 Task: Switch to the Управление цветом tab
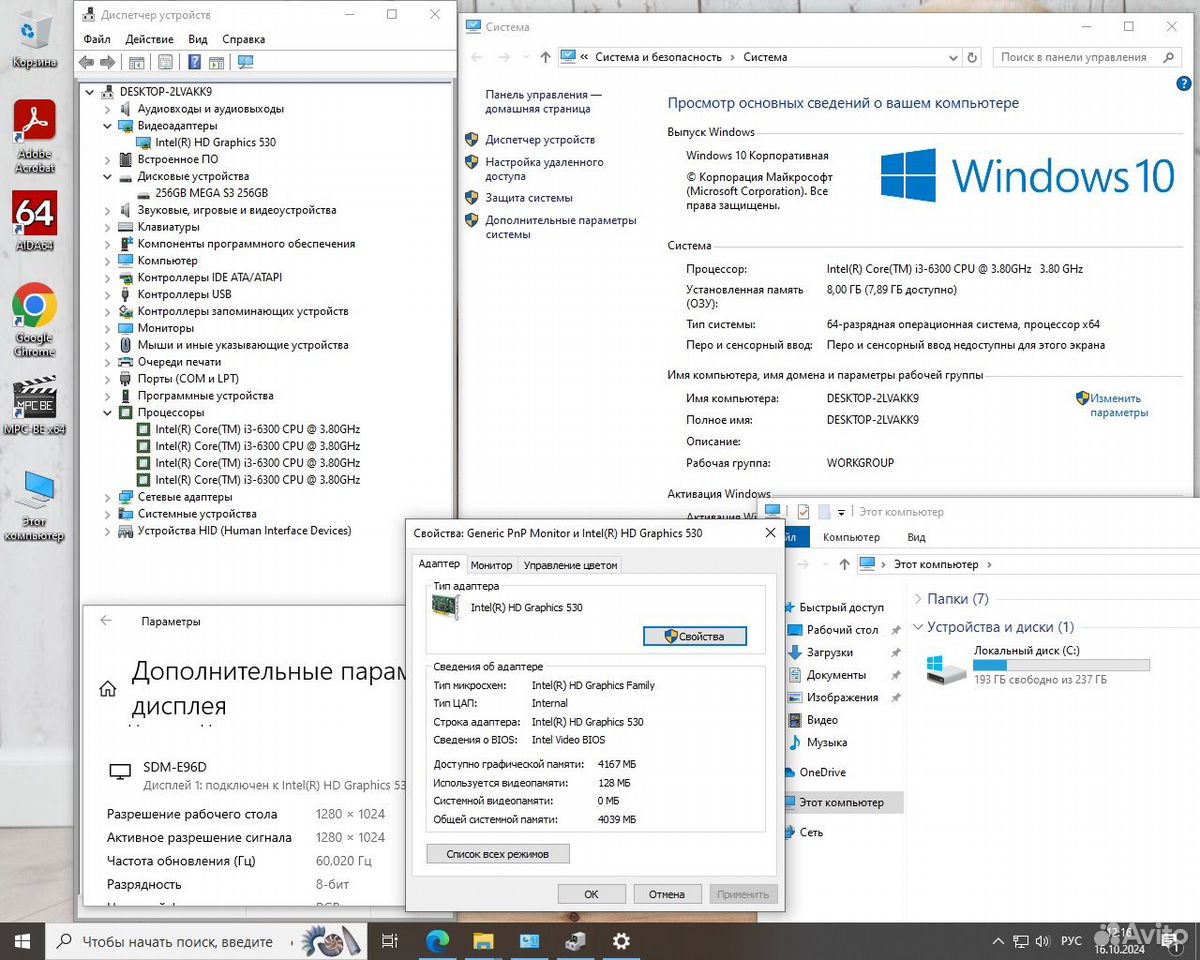point(571,565)
